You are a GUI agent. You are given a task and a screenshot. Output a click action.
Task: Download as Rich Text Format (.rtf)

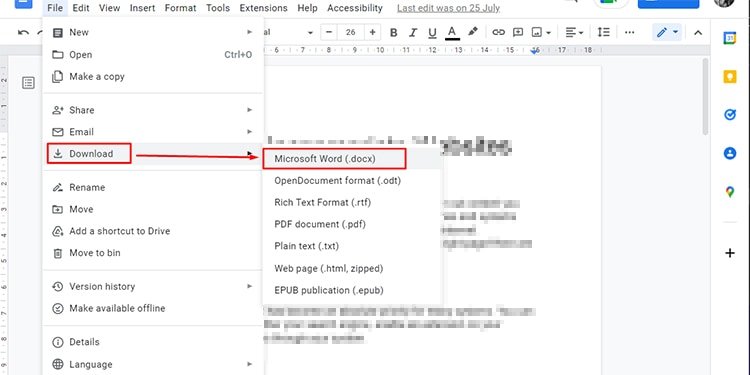[352, 202]
